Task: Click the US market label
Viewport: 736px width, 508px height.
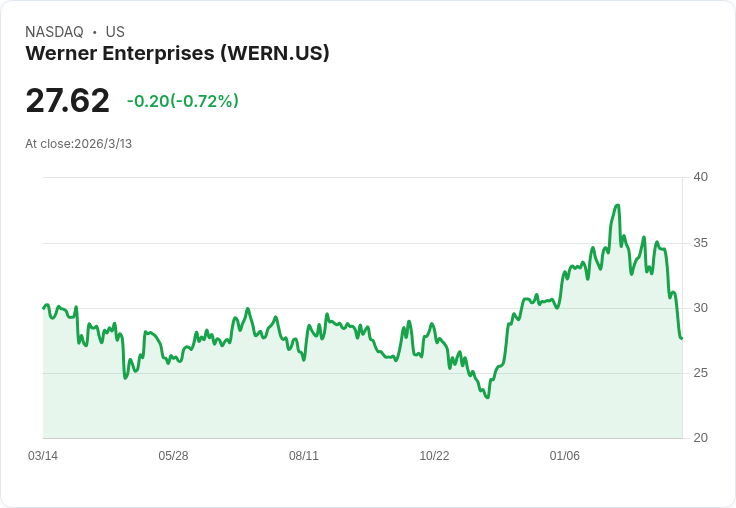Action: (115, 32)
